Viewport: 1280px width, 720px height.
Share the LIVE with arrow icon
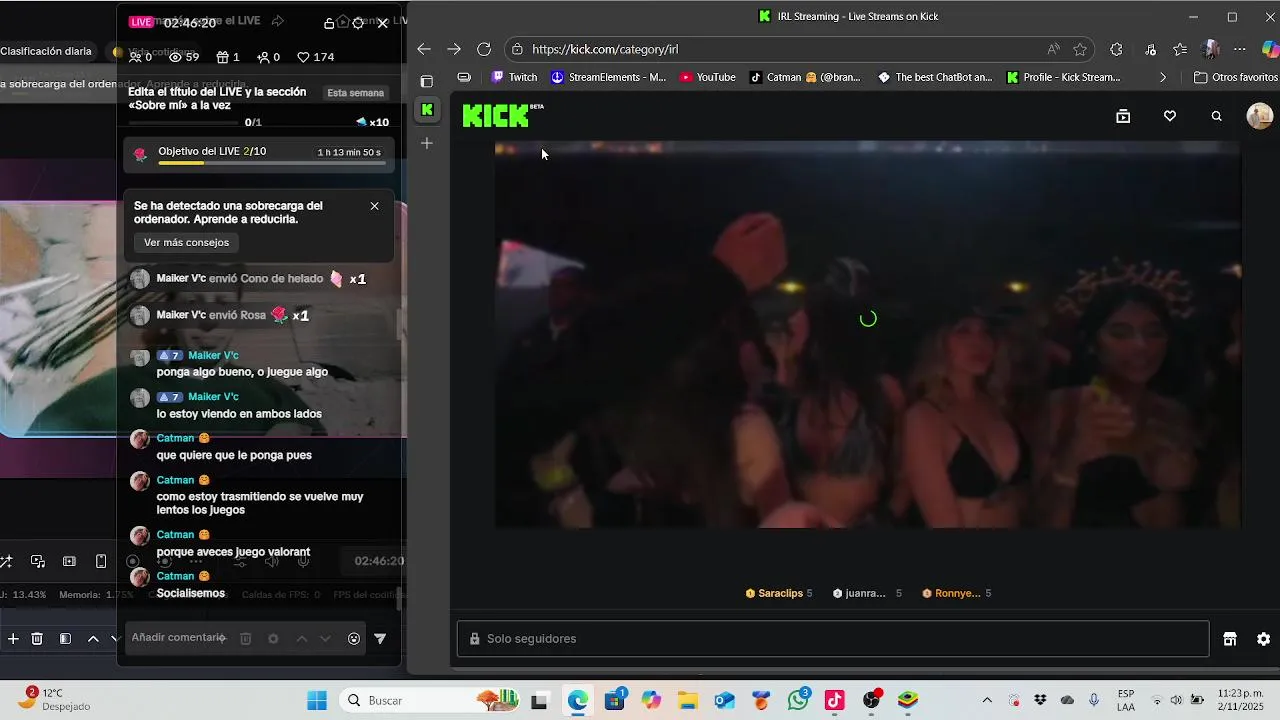pos(278,21)
